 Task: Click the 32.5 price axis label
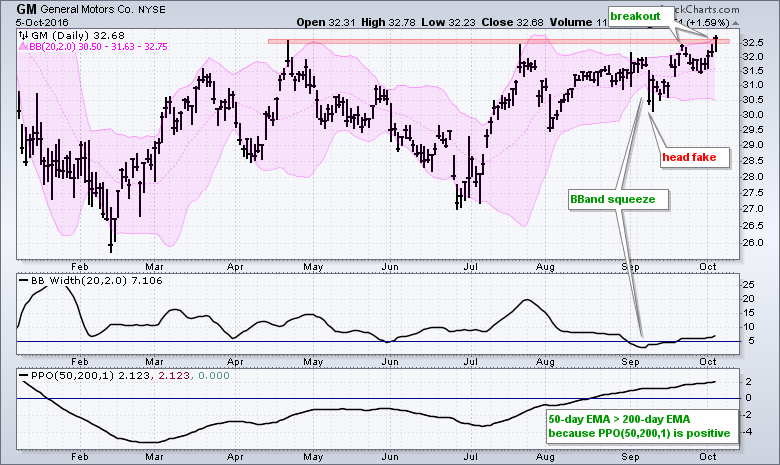[x=753, y=43]
